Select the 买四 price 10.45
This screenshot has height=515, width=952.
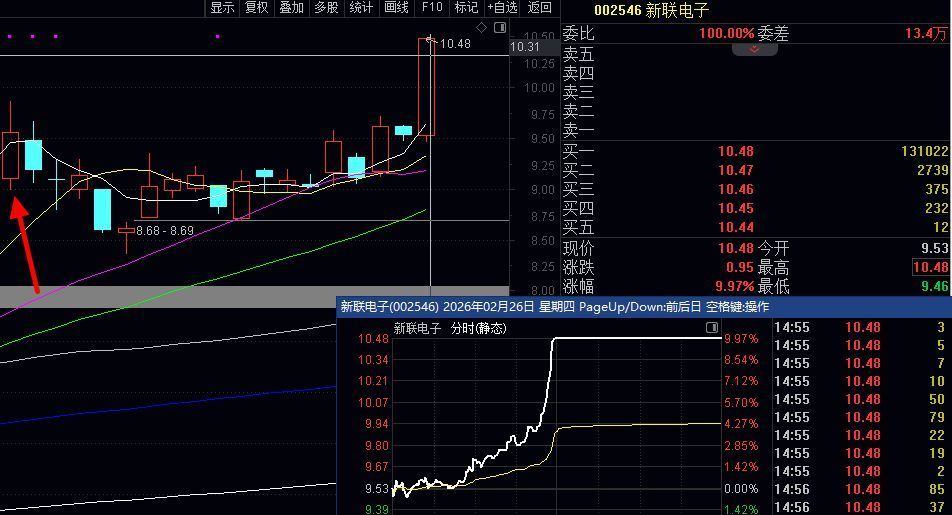tap(736, 208)
